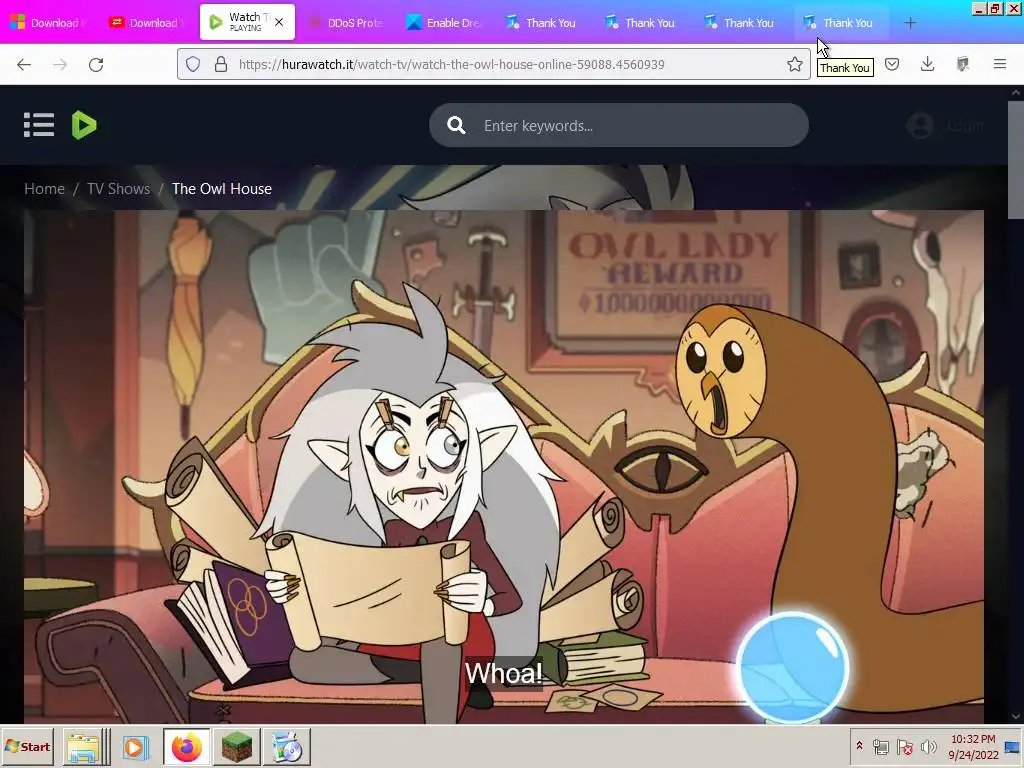
Task: Open the last Thank You tab
Action: [840, 23]
